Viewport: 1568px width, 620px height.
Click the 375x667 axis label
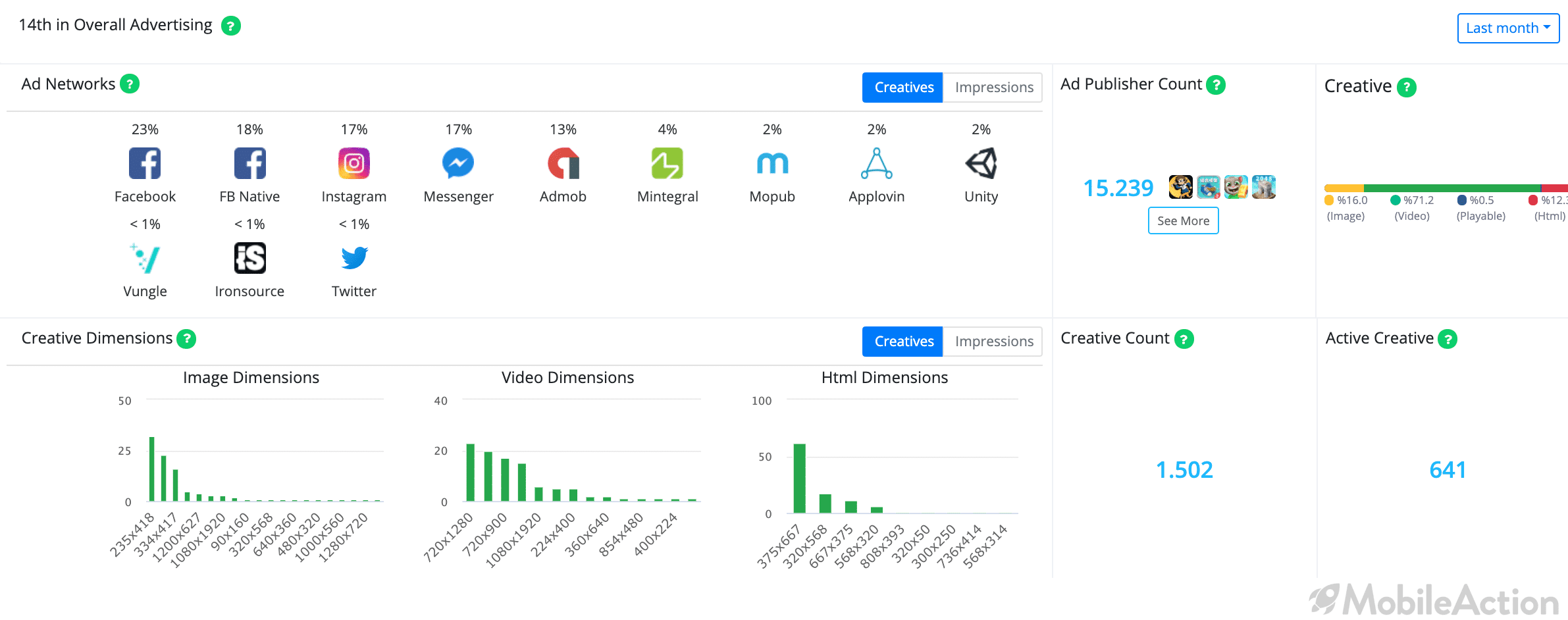tap(779, 546)
